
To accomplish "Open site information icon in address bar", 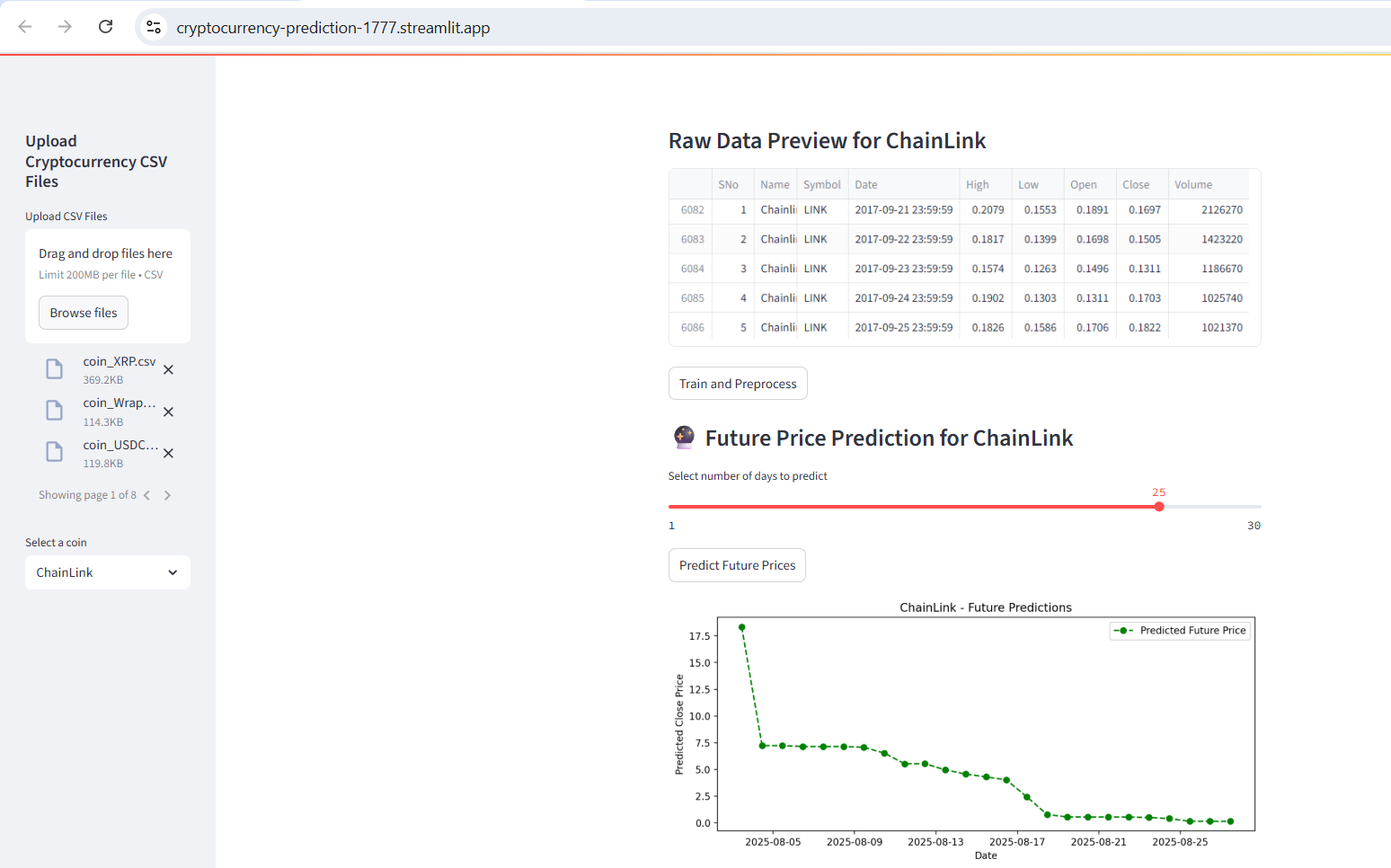I will pyautogui.click(x=155, y=27).
